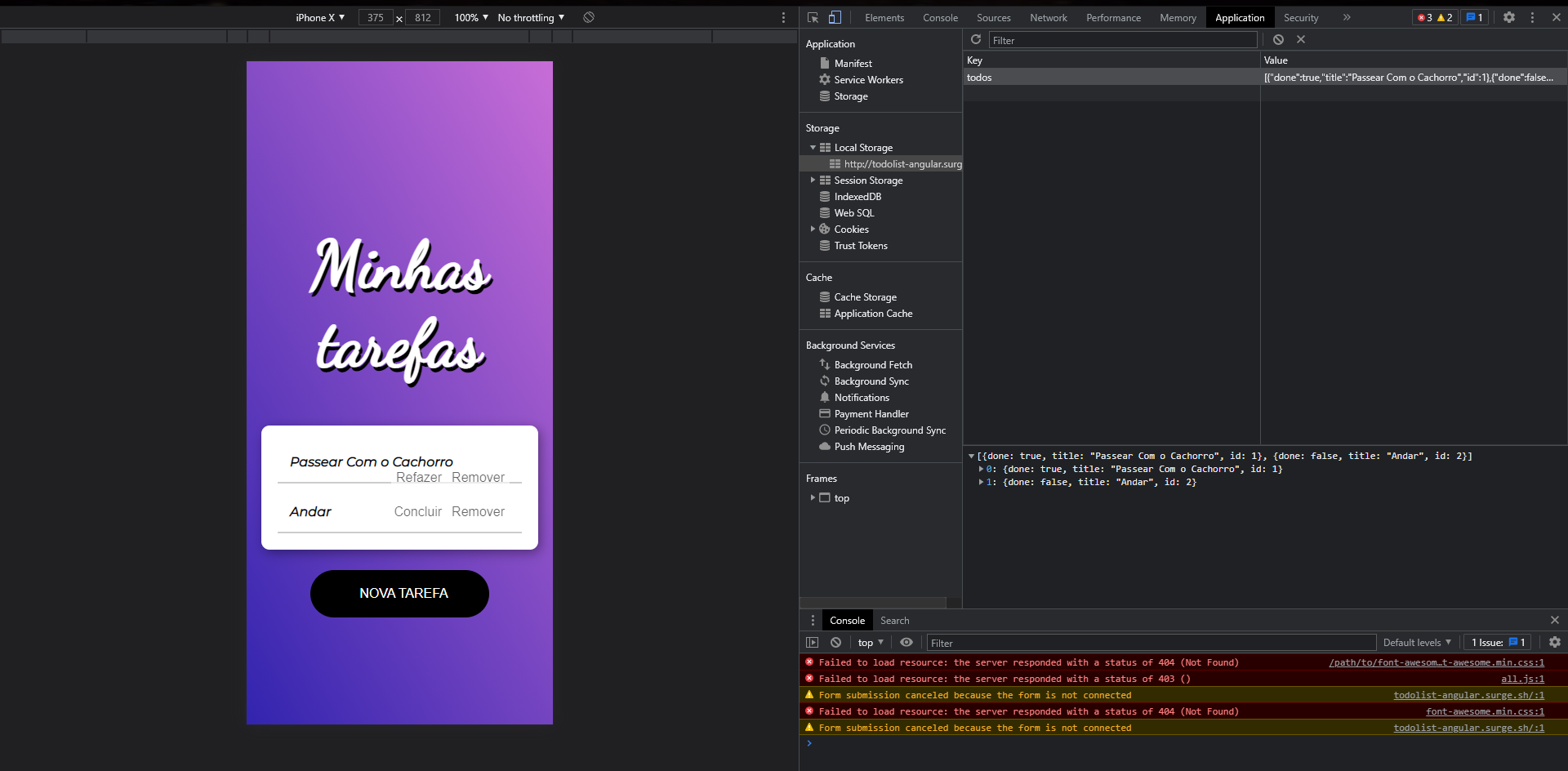Image resolution: width=1568 pixels, height=771 pixels.
Task: Click the console Filter input field
Action: [x=1151, y=643]
